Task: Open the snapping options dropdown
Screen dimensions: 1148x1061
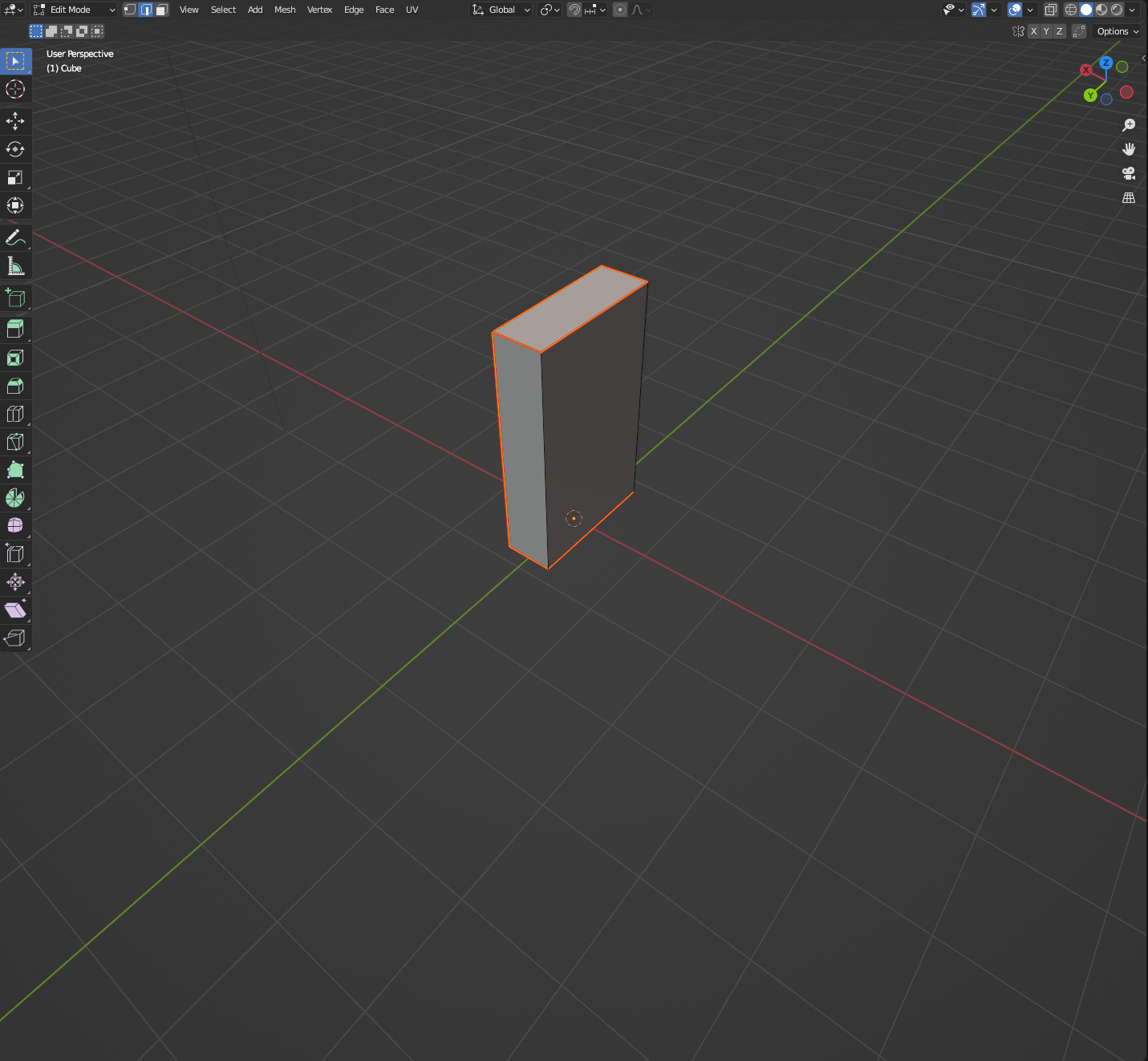Action: [595, 10]
